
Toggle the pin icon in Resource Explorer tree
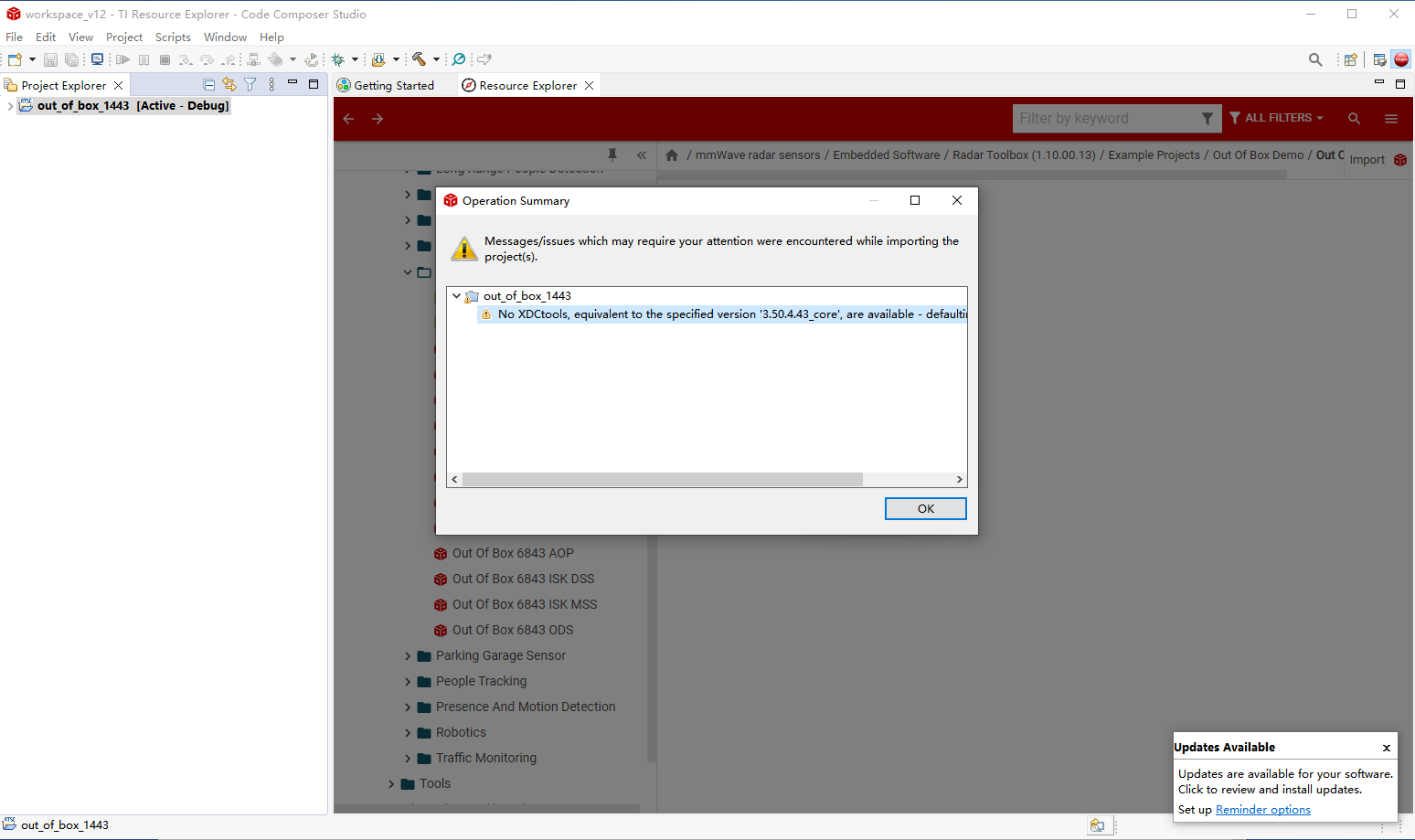[612, 154]
